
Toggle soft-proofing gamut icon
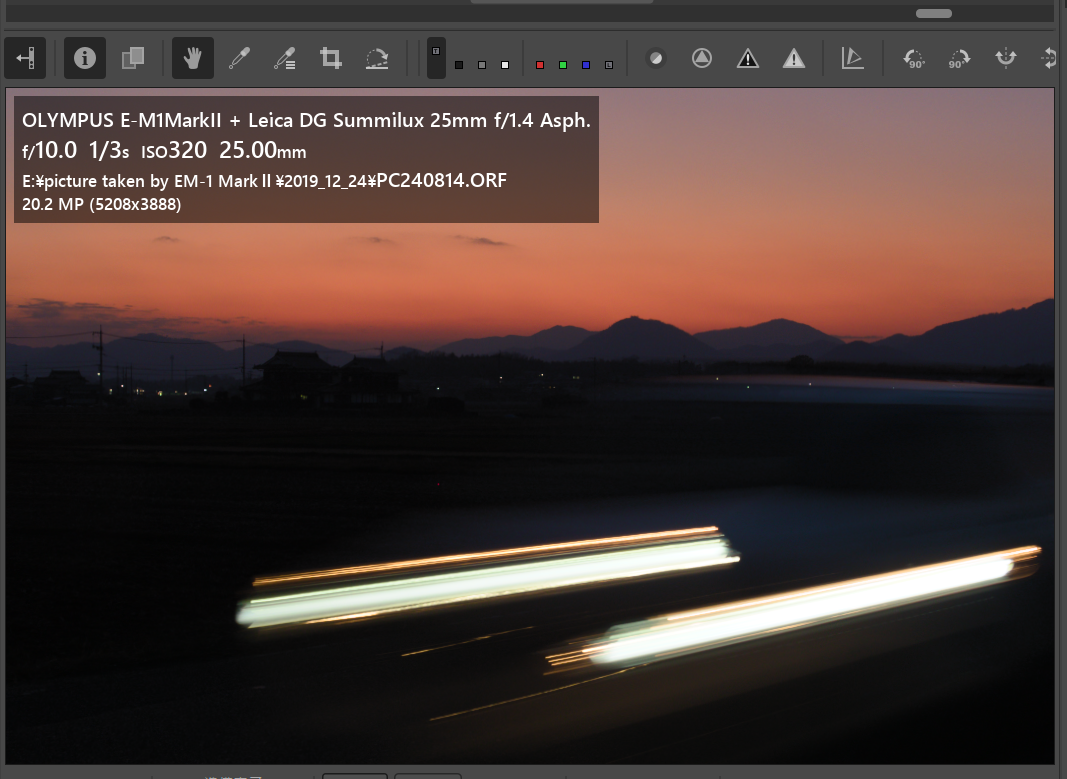pyautogui.click(x=852, y=58)
